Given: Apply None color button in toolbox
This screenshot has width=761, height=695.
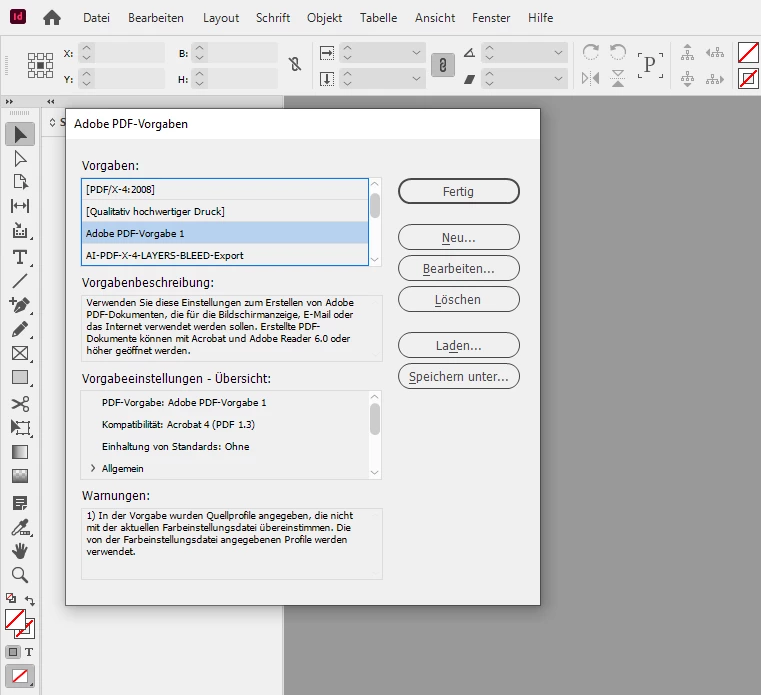Looking at the screenshot, I should pos(20,676).
